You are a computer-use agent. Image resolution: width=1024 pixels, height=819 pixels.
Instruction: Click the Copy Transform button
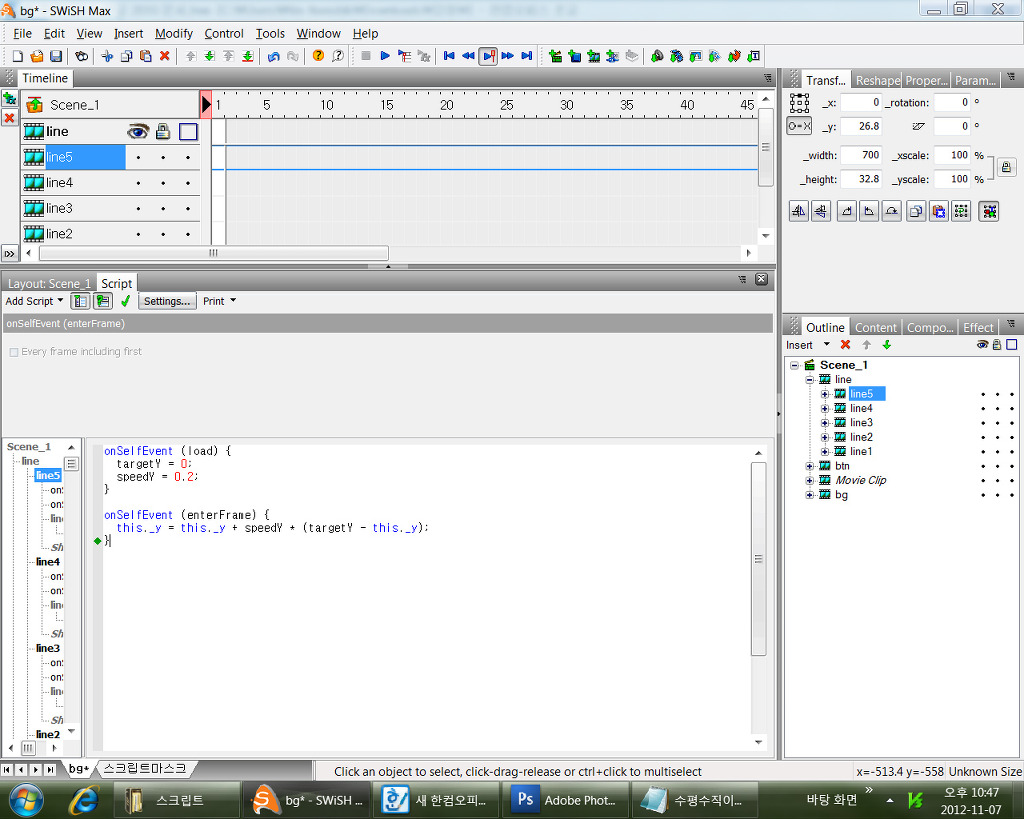[x=916, y=211]
